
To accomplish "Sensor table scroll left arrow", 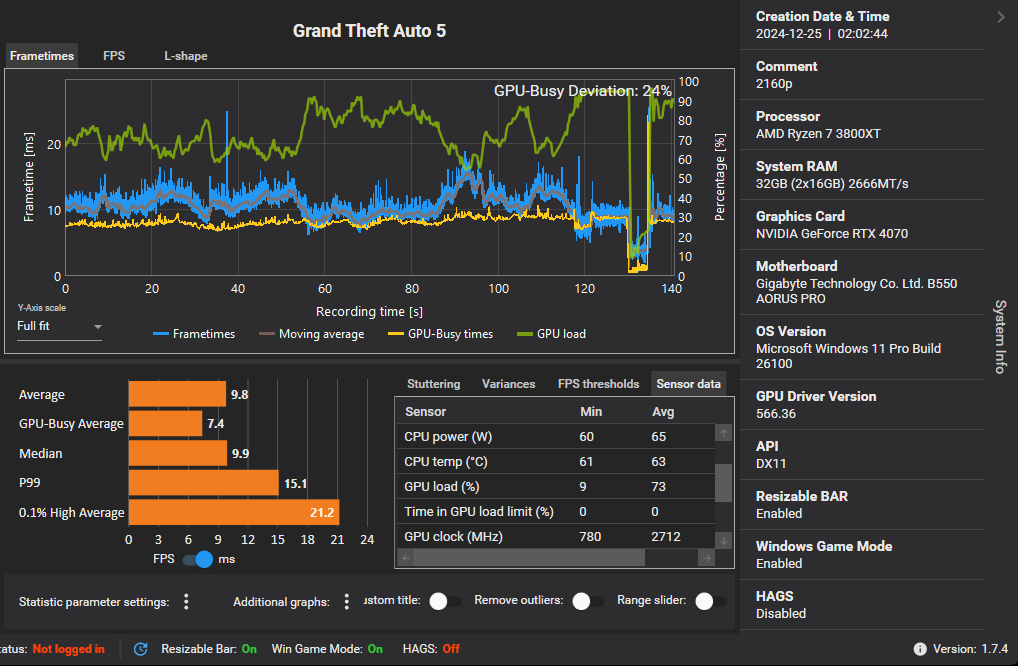I will coord(406,558).
